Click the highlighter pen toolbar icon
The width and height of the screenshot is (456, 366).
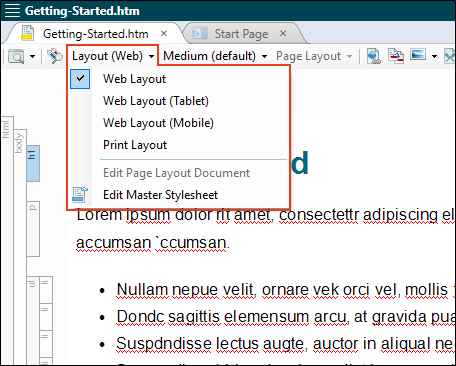[x=55, y=56]
